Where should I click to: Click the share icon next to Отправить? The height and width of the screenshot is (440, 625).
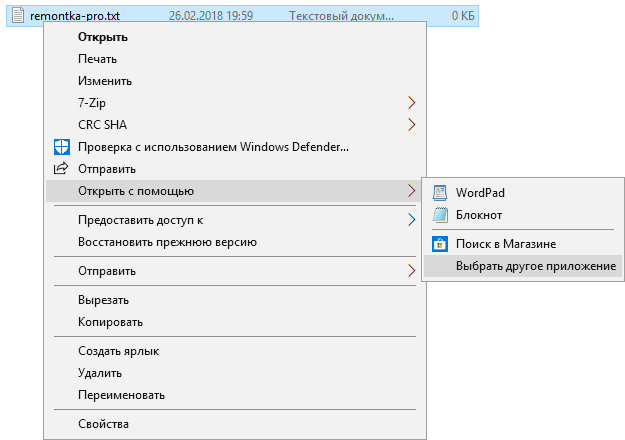click(61, 169)
